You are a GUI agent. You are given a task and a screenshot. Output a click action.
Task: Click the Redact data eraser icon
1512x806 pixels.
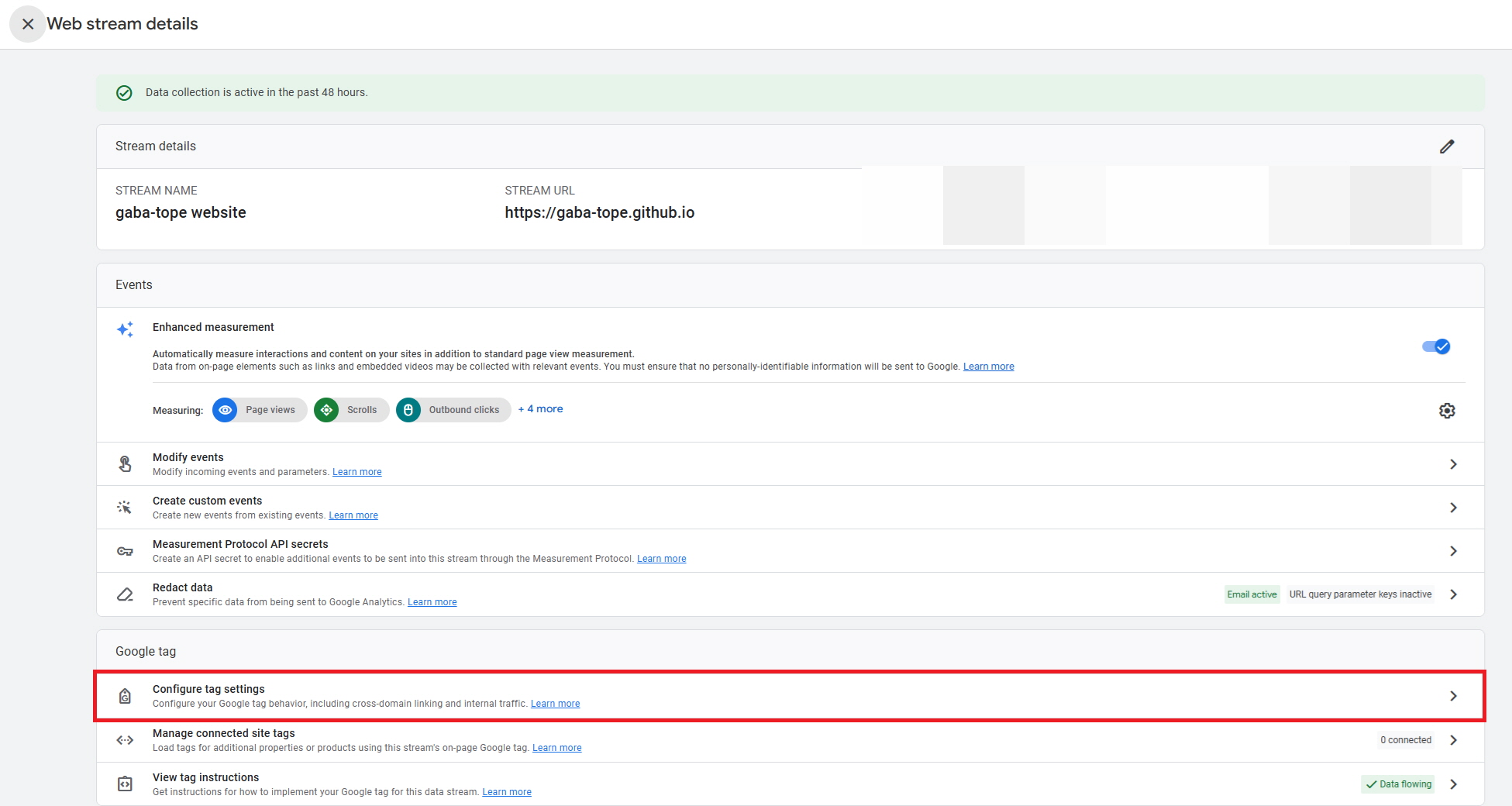[x=125, y=594]
